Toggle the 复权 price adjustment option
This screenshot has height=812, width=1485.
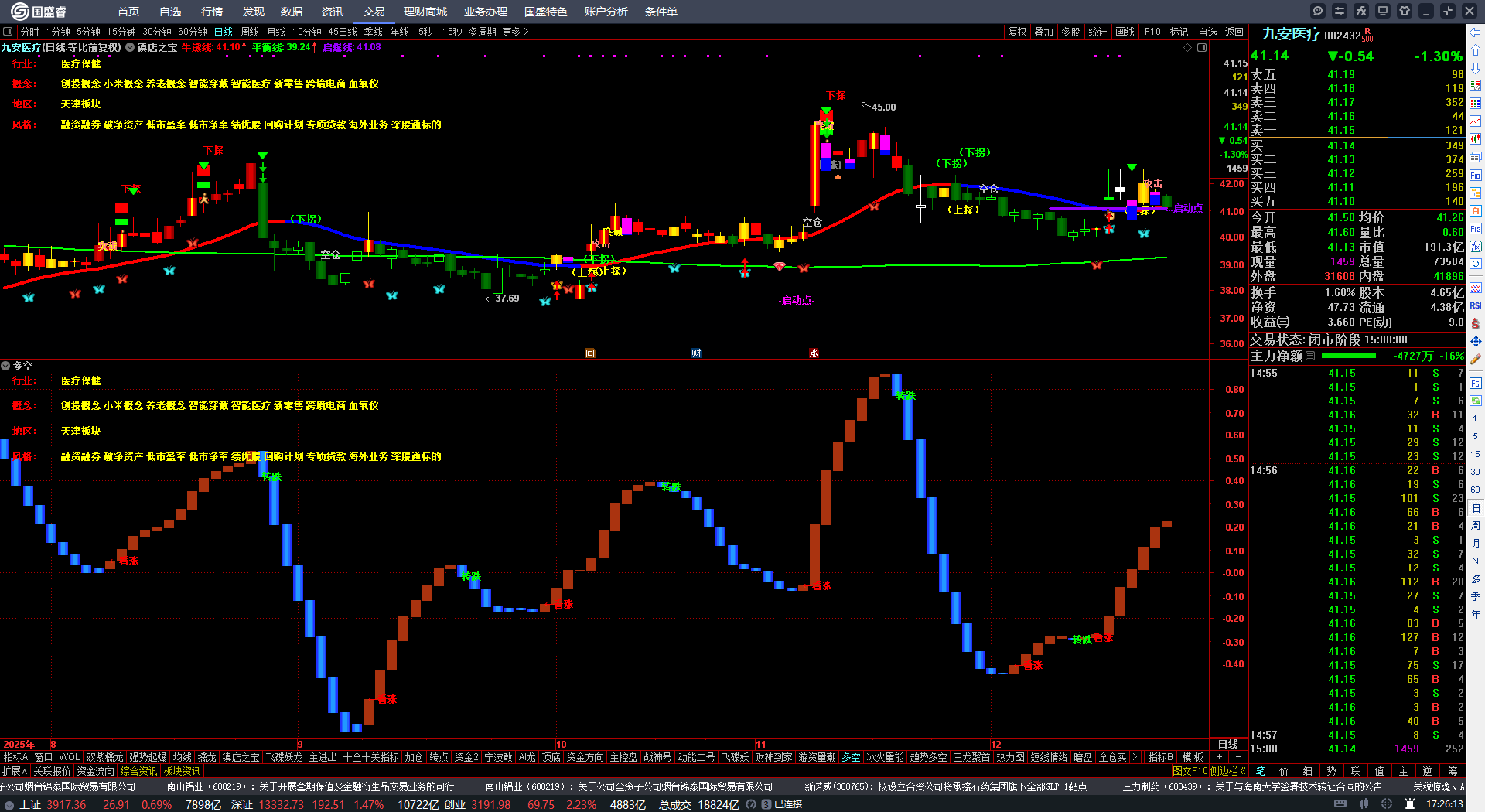tap(1018, 32)
